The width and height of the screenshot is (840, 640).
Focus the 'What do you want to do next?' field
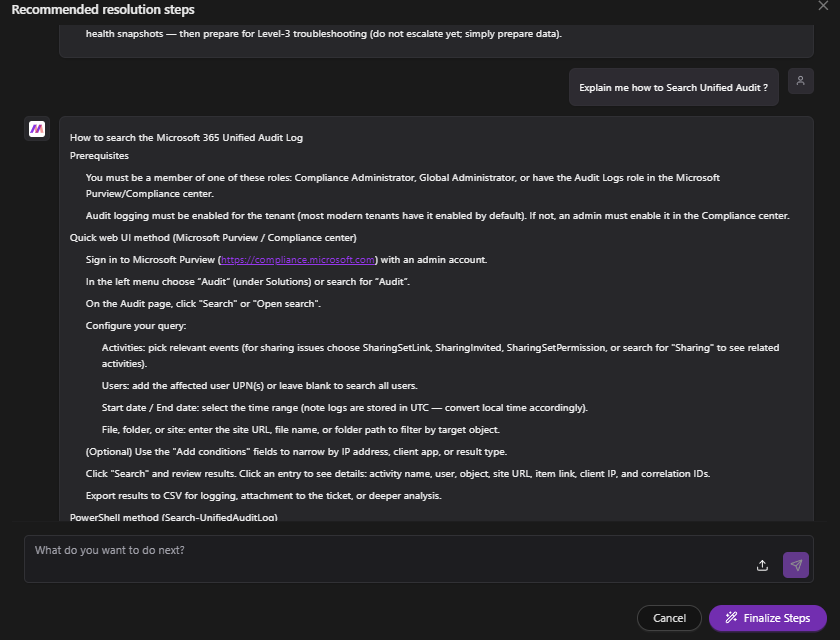point(380,551)
